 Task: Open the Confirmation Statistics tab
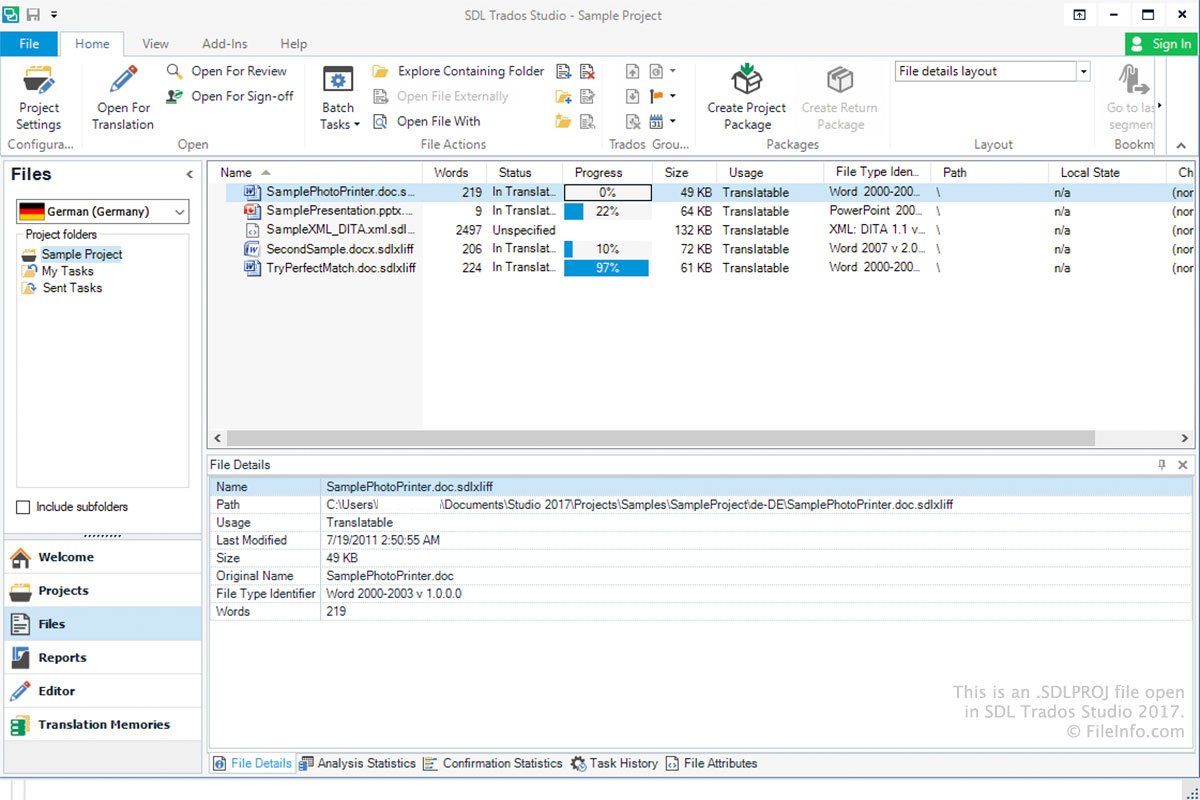[x=493, y=763]
